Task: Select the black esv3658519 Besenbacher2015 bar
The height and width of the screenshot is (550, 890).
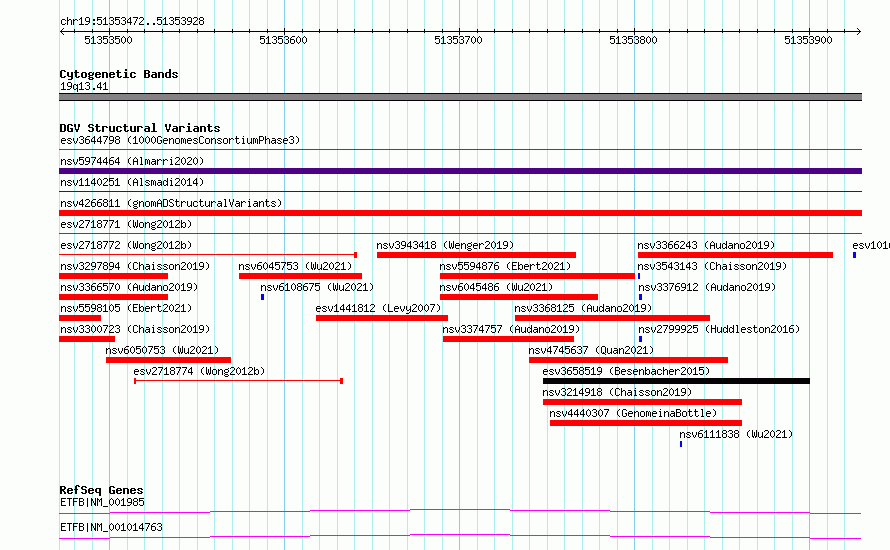Action: (677, 381)
